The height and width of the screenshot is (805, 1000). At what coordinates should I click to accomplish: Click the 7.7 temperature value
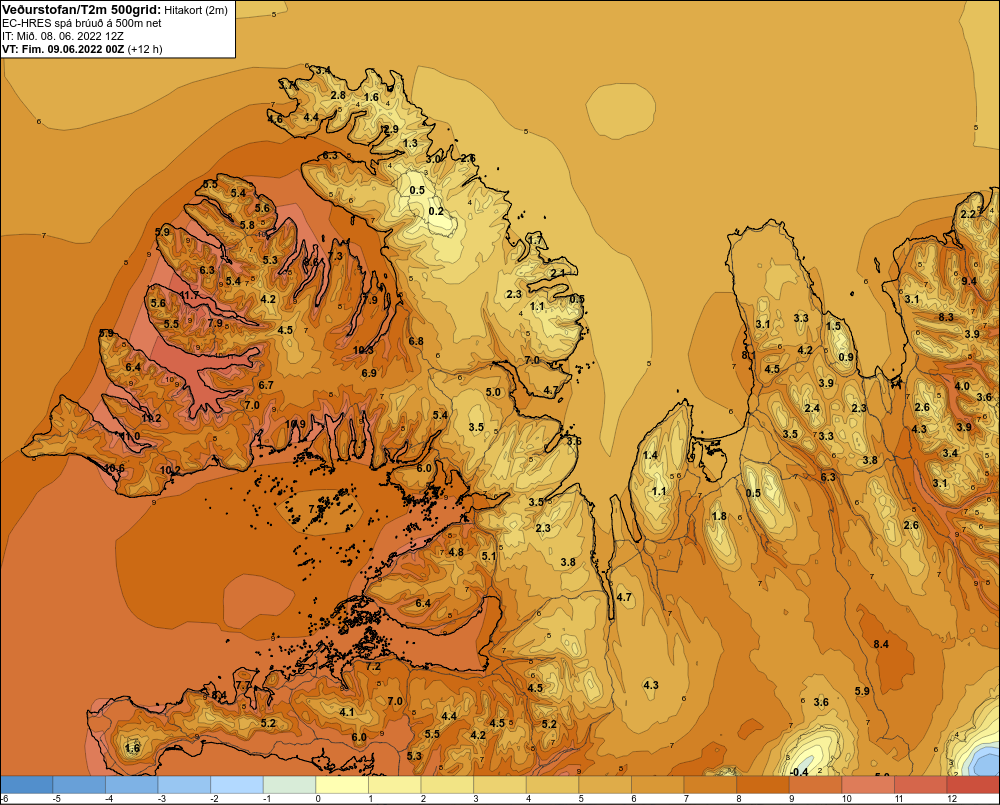click(243, 686)
